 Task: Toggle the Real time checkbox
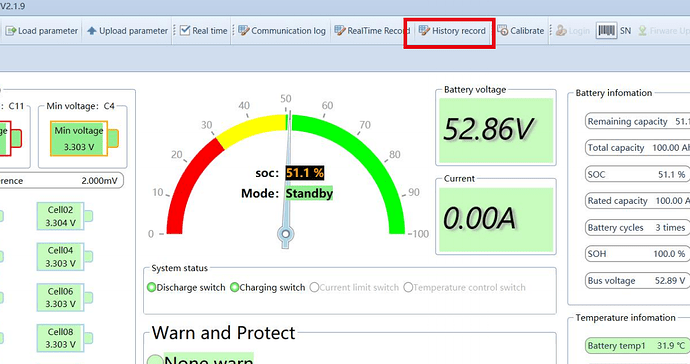pos(185,30)
